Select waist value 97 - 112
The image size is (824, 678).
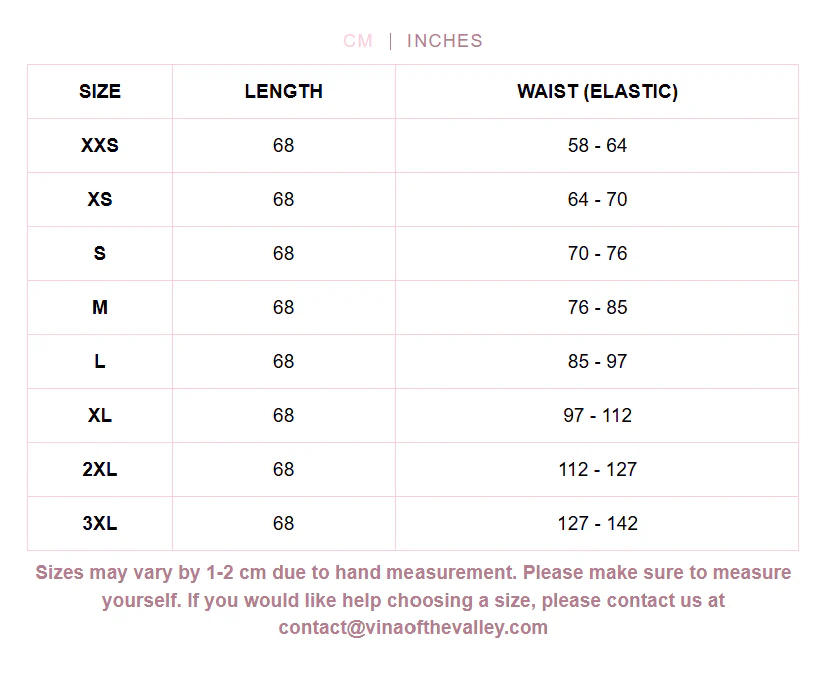click(598, 416)
